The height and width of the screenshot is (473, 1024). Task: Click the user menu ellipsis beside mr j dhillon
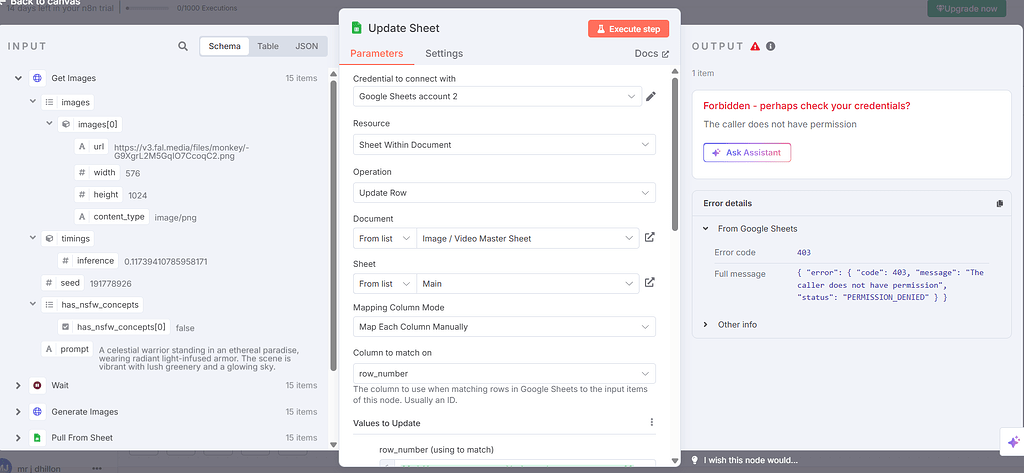tap(97, 468)
